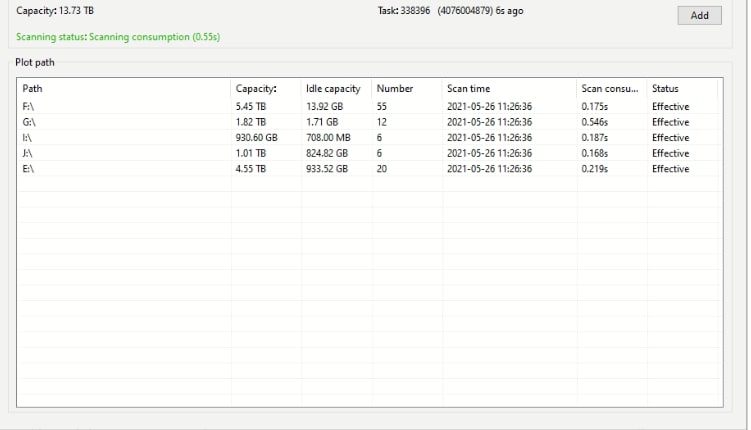Click the 1.01 TB capacity cell

click(250, 153)
